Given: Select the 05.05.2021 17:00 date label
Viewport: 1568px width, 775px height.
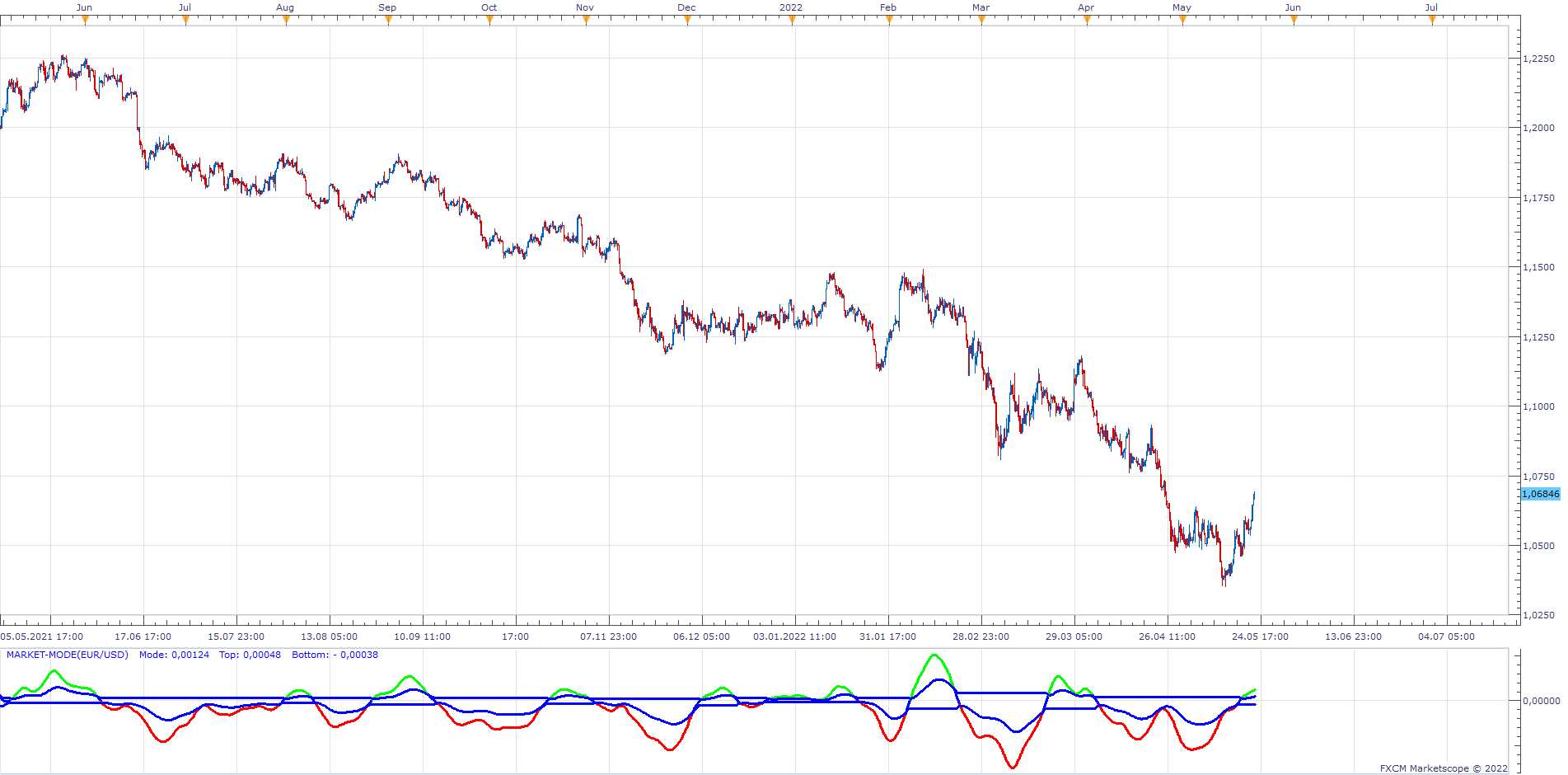Looking at the screenshot, I should coord(42,636).
